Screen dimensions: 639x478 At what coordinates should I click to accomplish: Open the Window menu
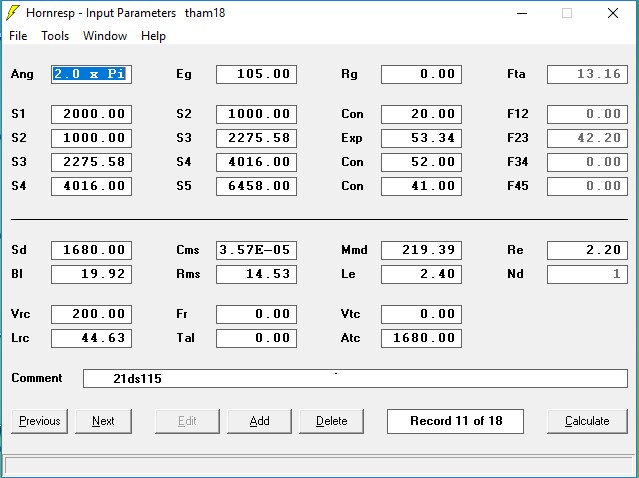105,36
